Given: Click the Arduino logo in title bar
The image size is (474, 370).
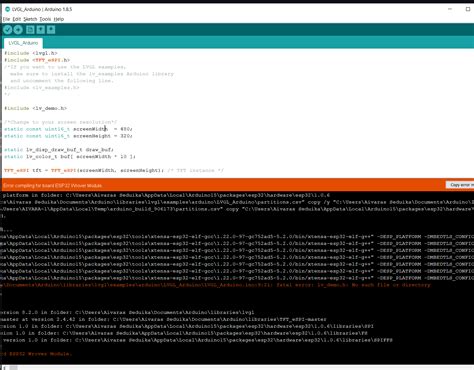Looking at the screenshot, I should (7, 9).
